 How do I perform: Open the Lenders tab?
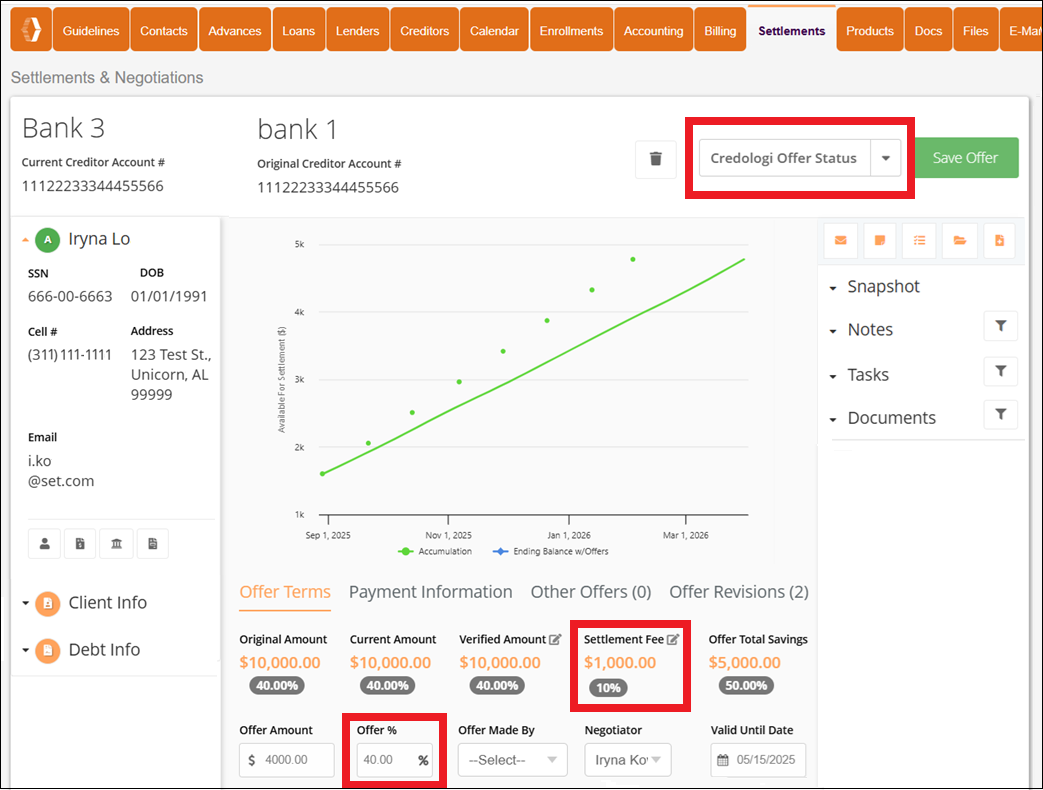(x=357, y=30)
